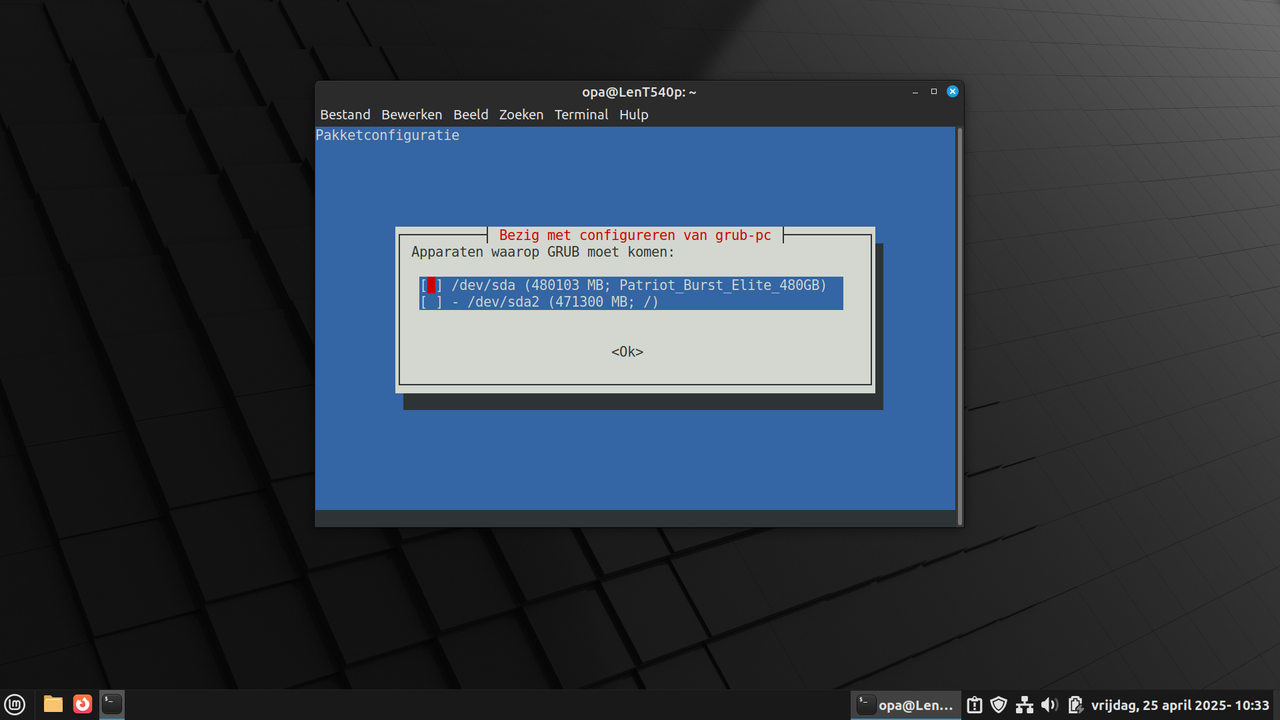This screenshot has width=1280, height=720.
Task: Open the Beeld menu
Action: [x=471, y=115]
